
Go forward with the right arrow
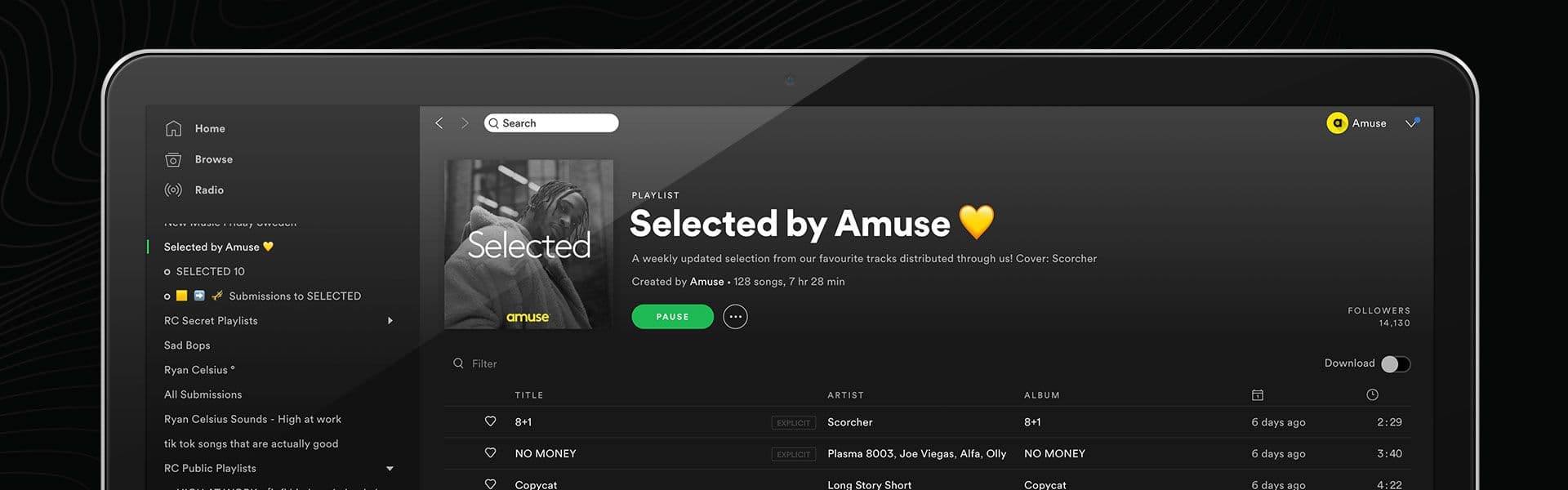point(465,122)
